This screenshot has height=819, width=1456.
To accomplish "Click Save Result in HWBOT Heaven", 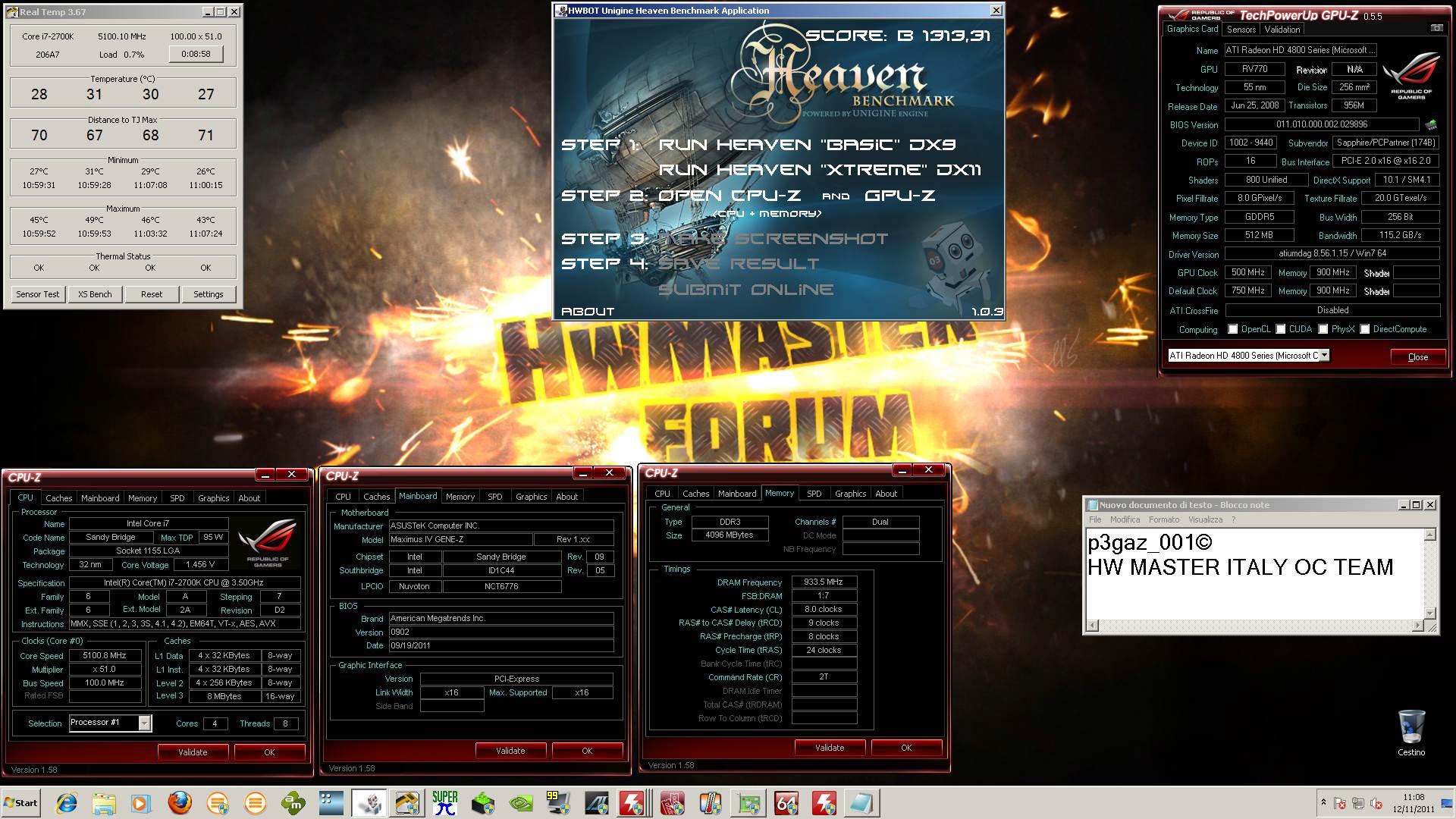I will (738, 264).
